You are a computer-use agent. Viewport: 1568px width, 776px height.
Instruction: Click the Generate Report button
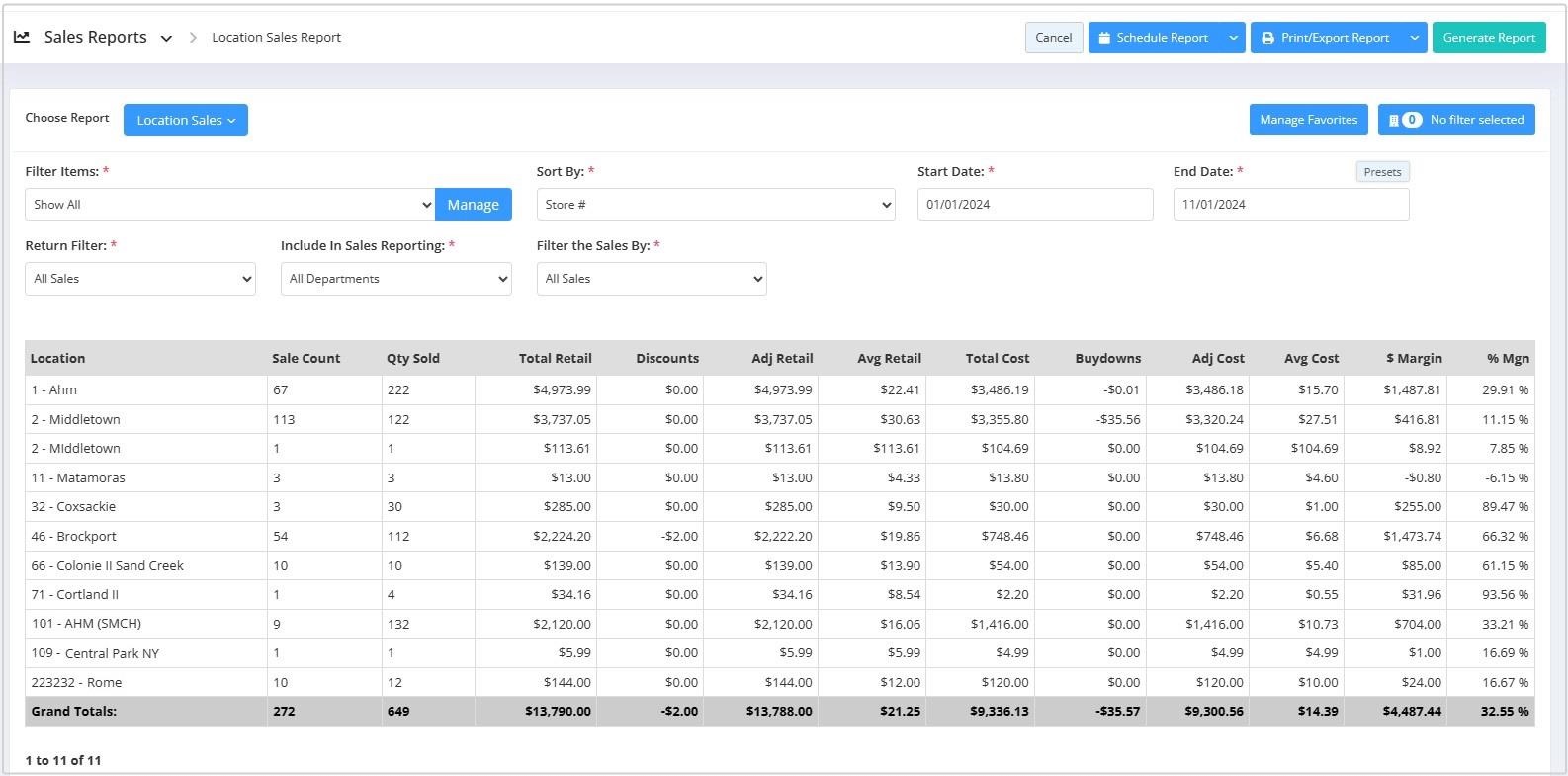click(1489, 38)
